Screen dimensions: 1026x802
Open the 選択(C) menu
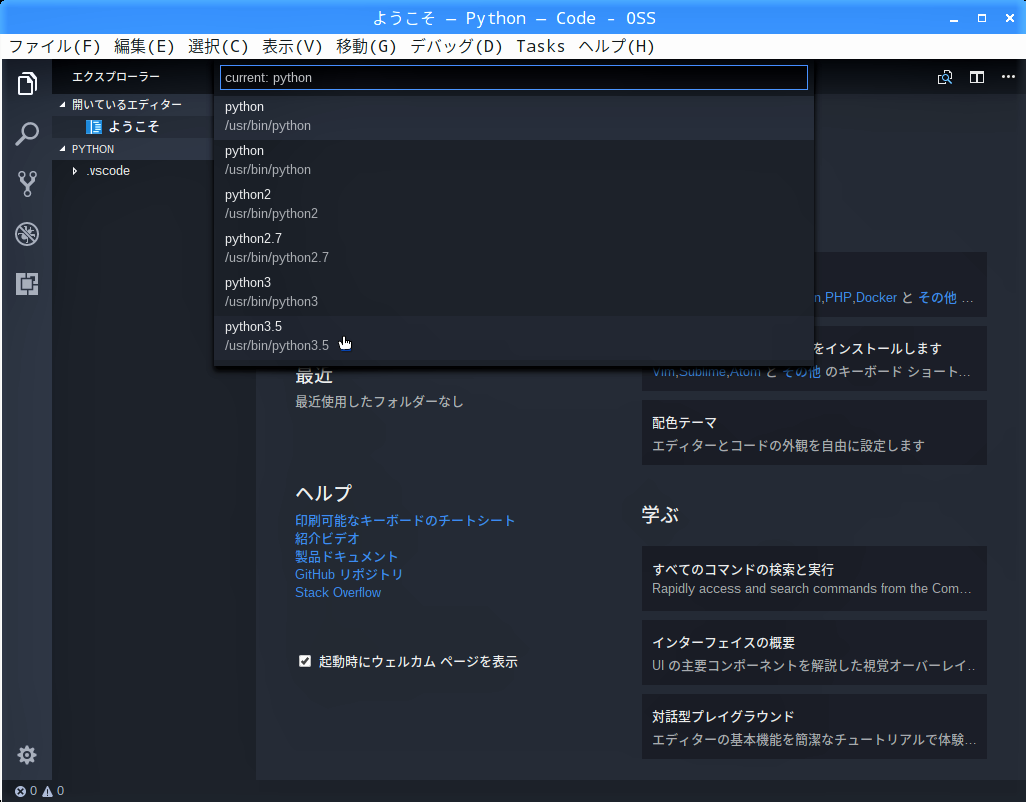pyautogui.click(x=218, y=46)
